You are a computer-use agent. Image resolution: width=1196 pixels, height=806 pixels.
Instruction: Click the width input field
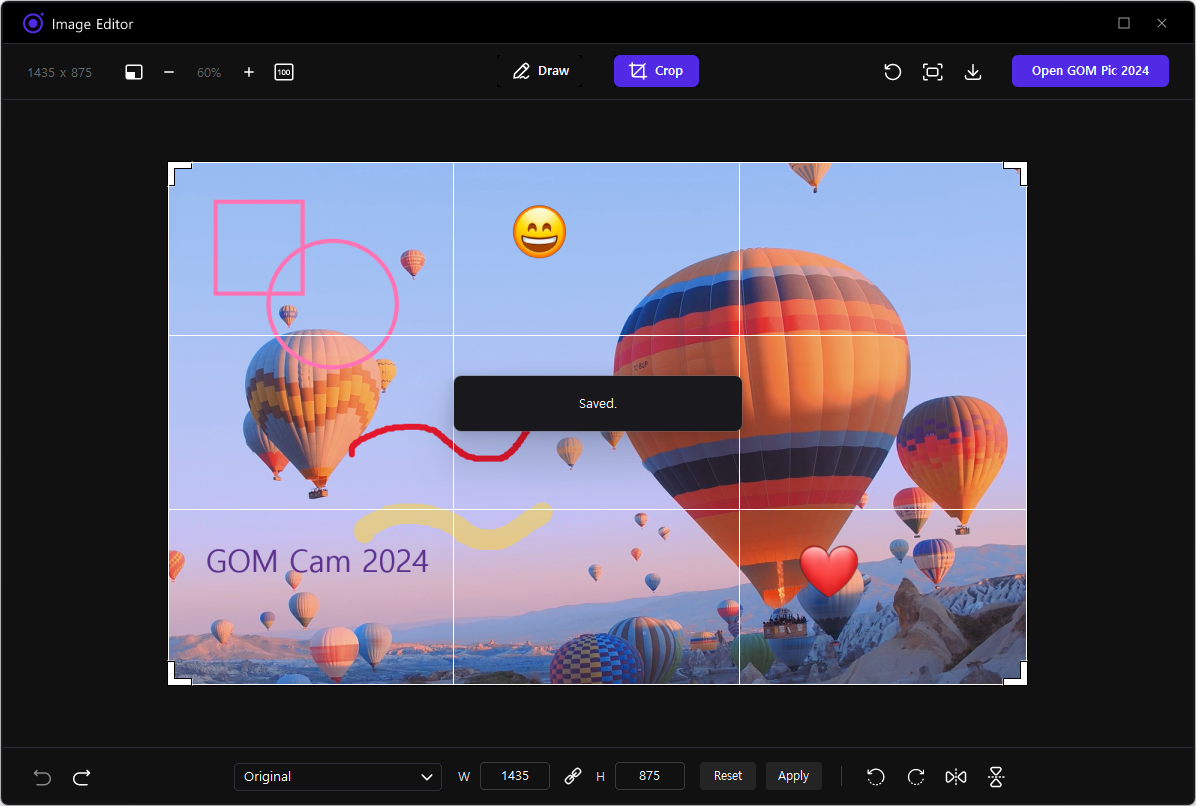pyautogui.click(x=515, y=776)
